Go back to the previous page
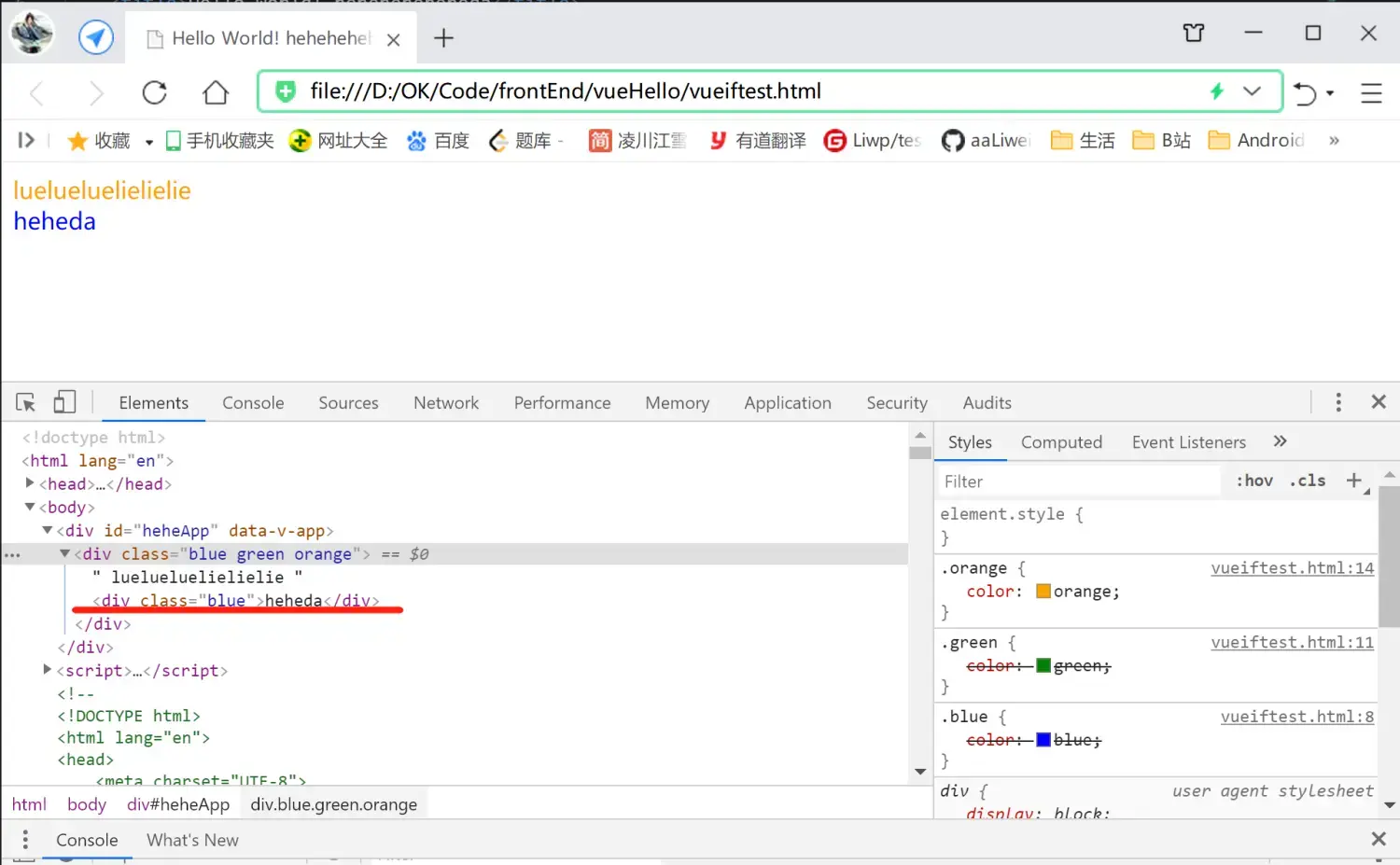 tap(36, 92)
